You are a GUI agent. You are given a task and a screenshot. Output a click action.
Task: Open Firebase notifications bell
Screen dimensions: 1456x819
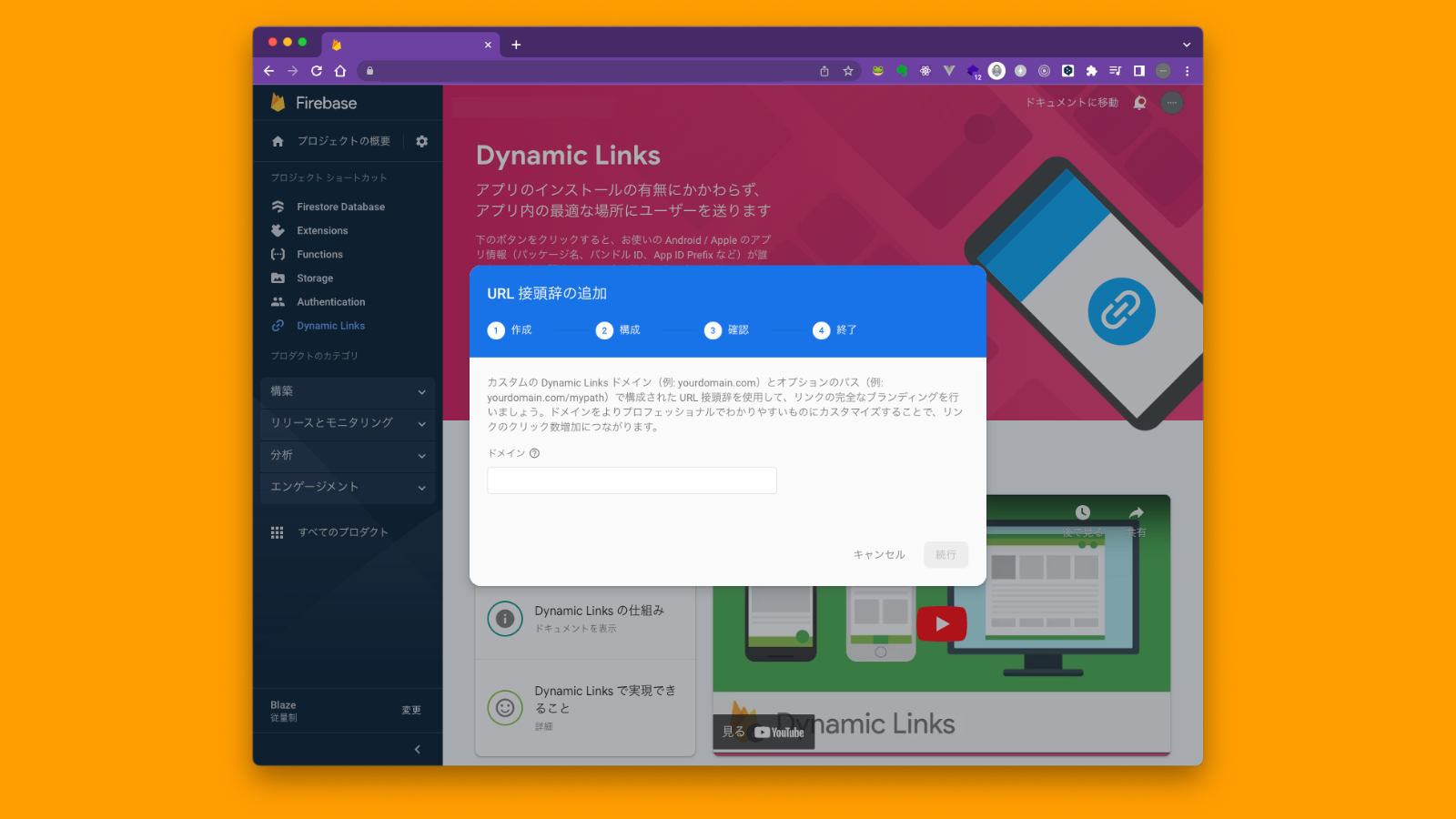tap(1140, 103)
